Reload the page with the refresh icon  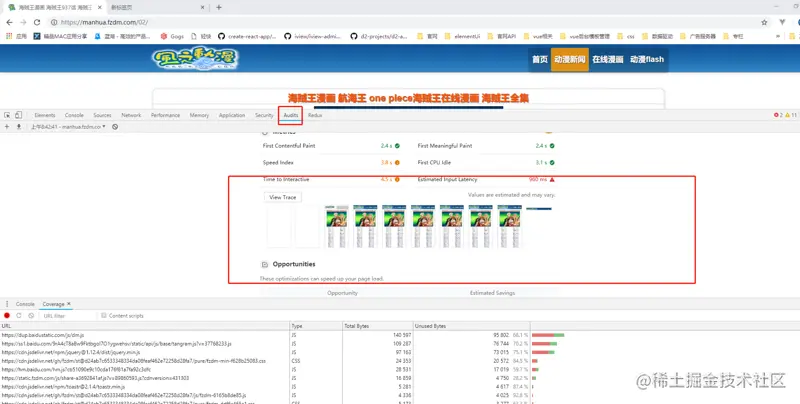pos(37,22)
